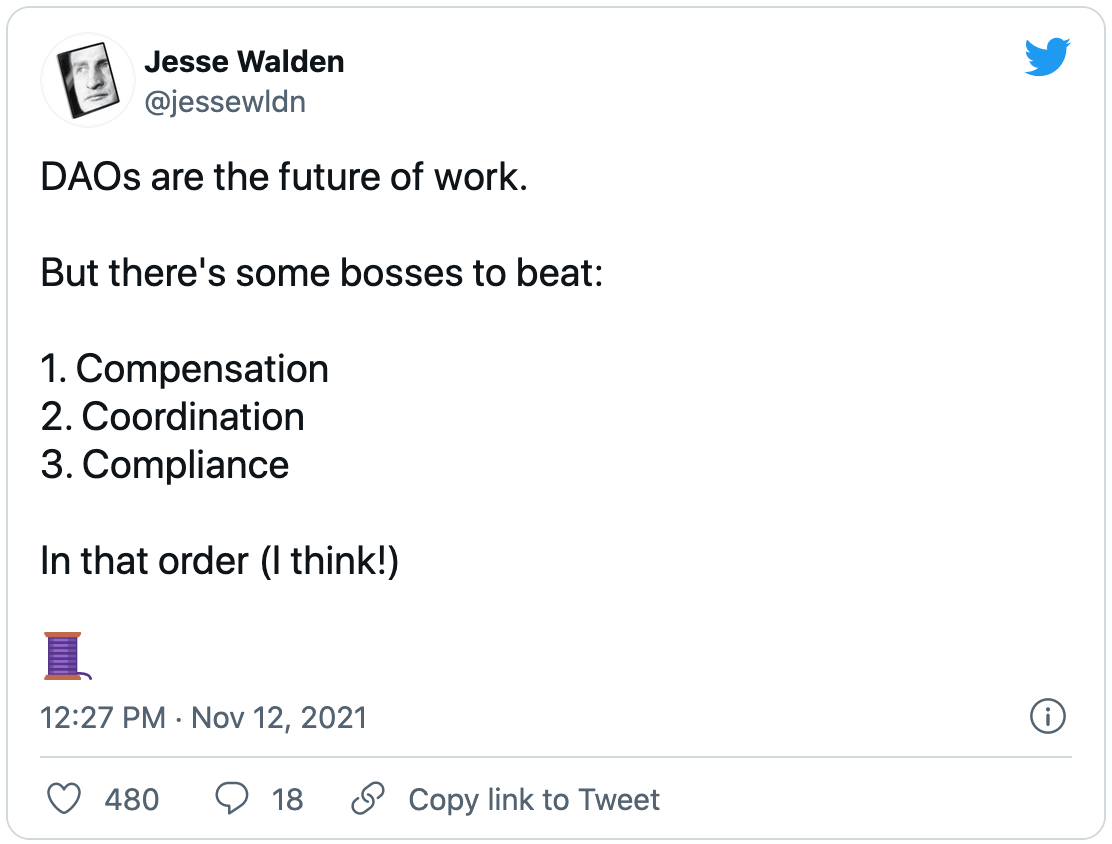1112x844 pixels.
Task: Click the 12:27 PM time text
Action: pyautogui.click(x=103, y=718)
